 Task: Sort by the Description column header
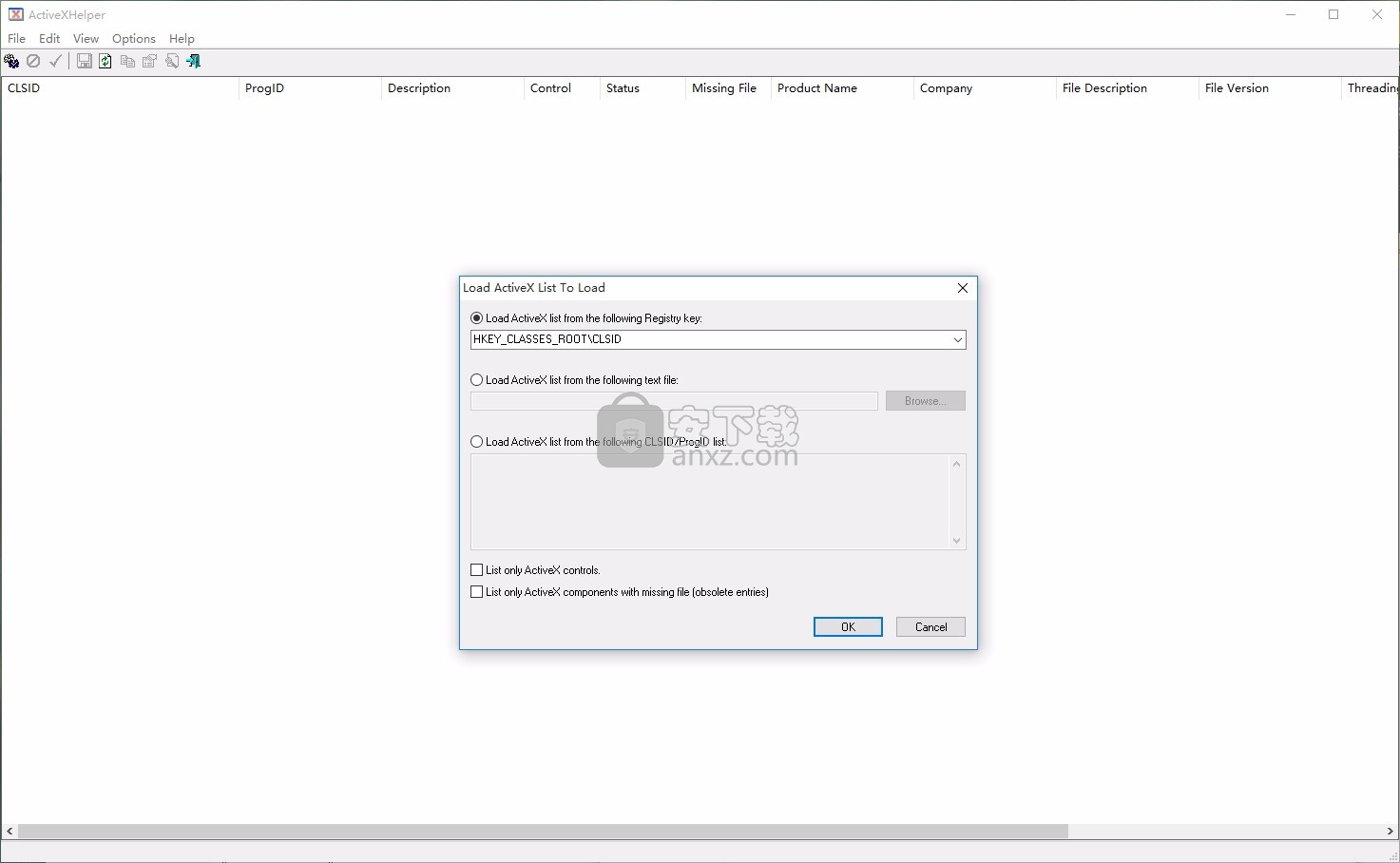coord(452,88)
